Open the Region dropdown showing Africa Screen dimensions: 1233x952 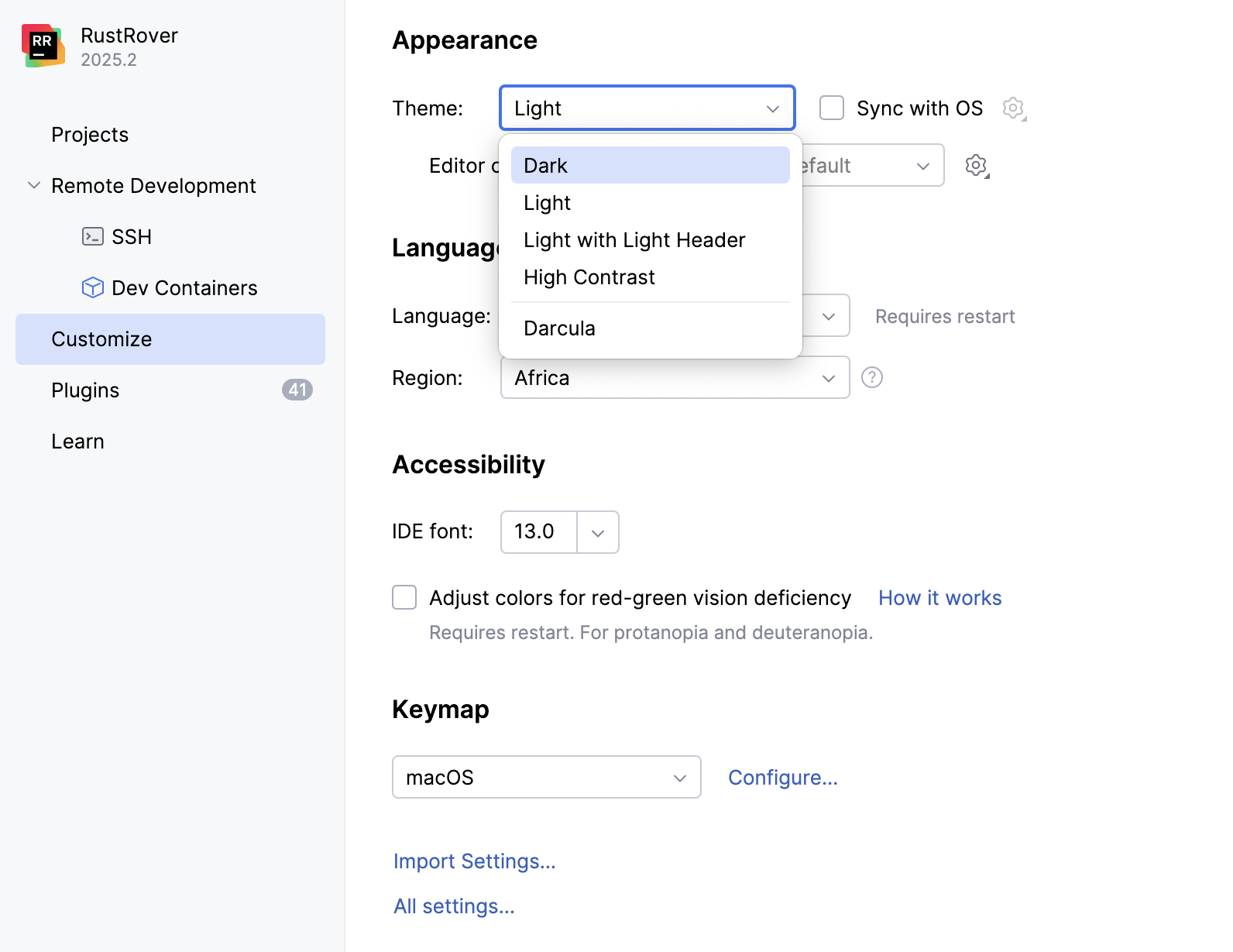click(675, 377)
